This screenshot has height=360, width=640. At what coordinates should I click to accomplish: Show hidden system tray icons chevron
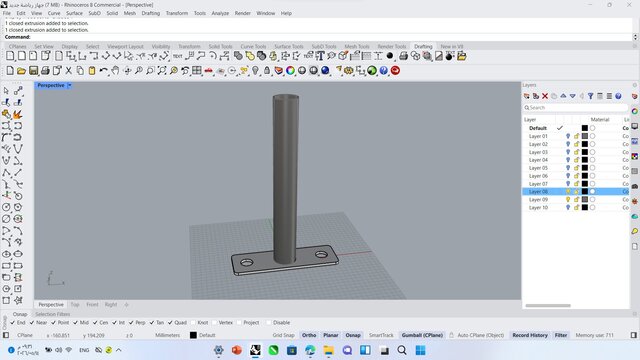point(119,350)
